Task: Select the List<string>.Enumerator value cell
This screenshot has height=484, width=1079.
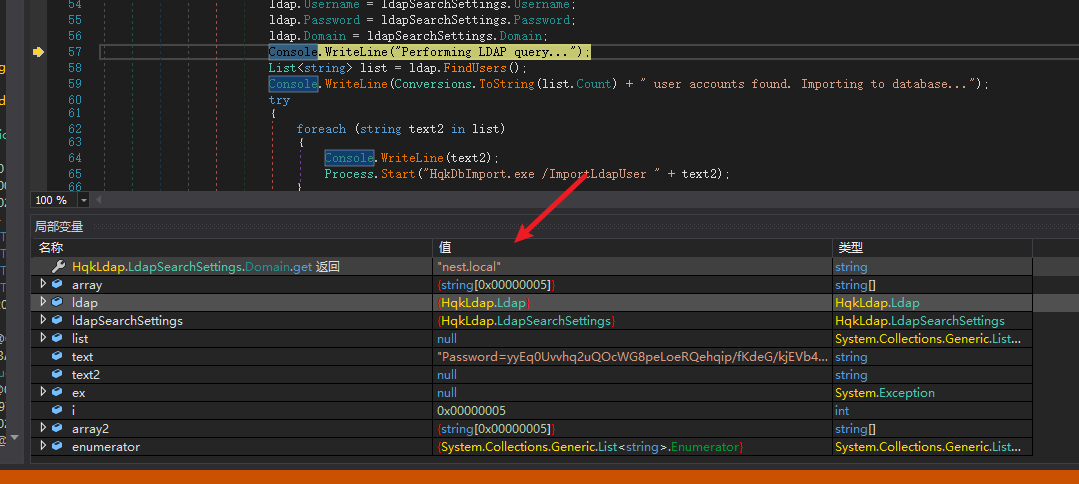Action: (x=632, y=446)
